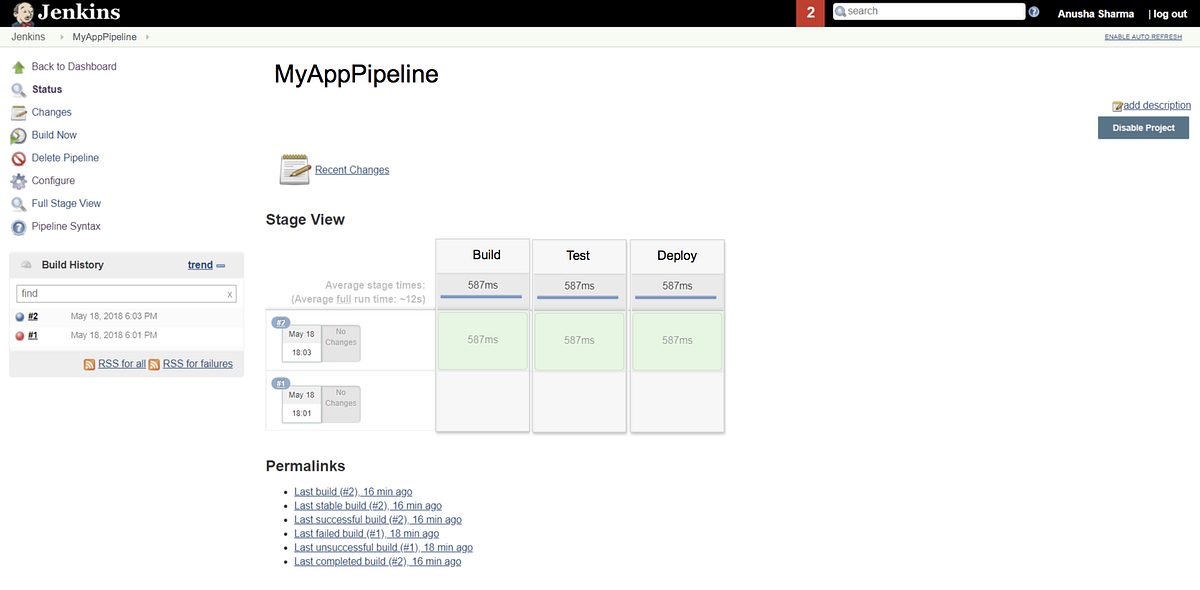Click the Disable Project button
The width and height of the screenshot is (1200, 590).
(1143, 128)
